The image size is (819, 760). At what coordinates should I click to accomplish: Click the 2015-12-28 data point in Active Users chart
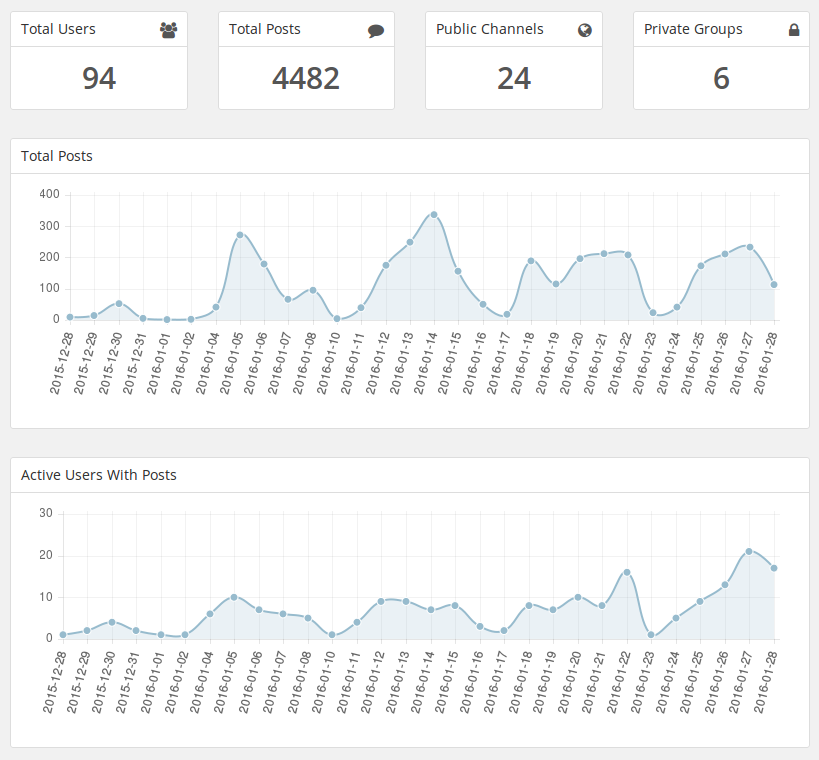63,635
